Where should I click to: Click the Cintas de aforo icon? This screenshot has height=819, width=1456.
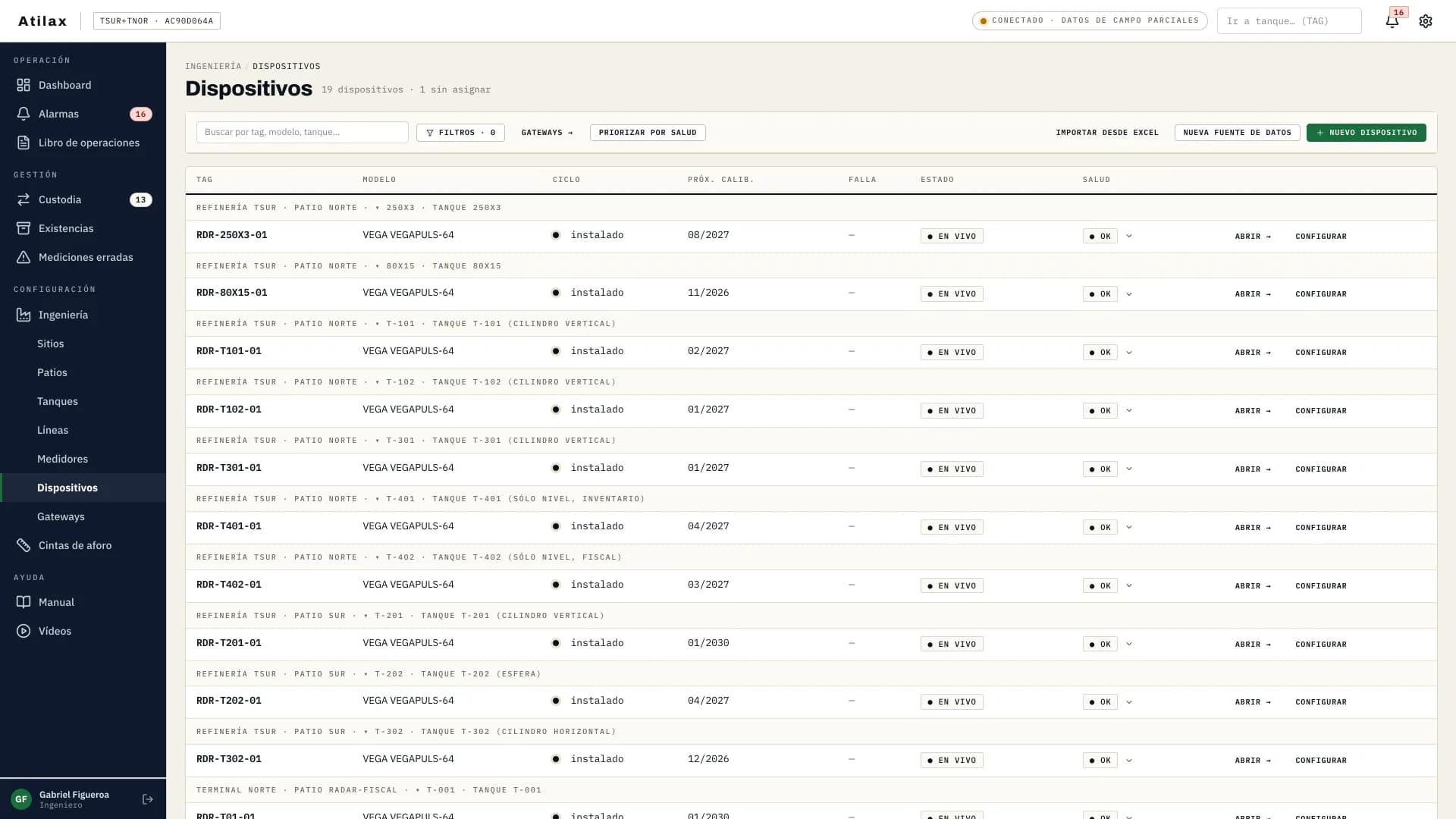point(24,545)
